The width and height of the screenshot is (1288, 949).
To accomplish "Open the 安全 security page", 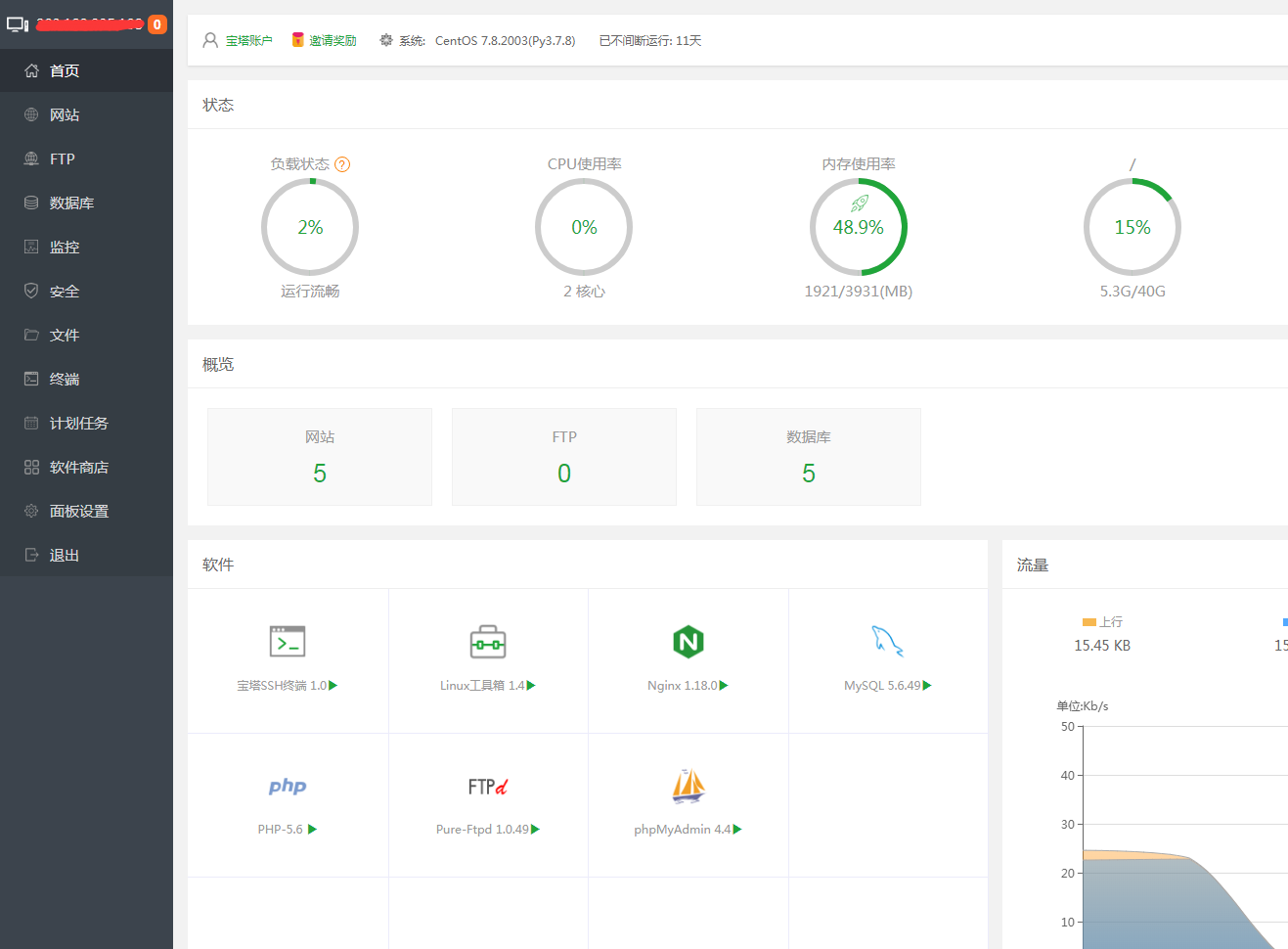I will pos(86,291).
